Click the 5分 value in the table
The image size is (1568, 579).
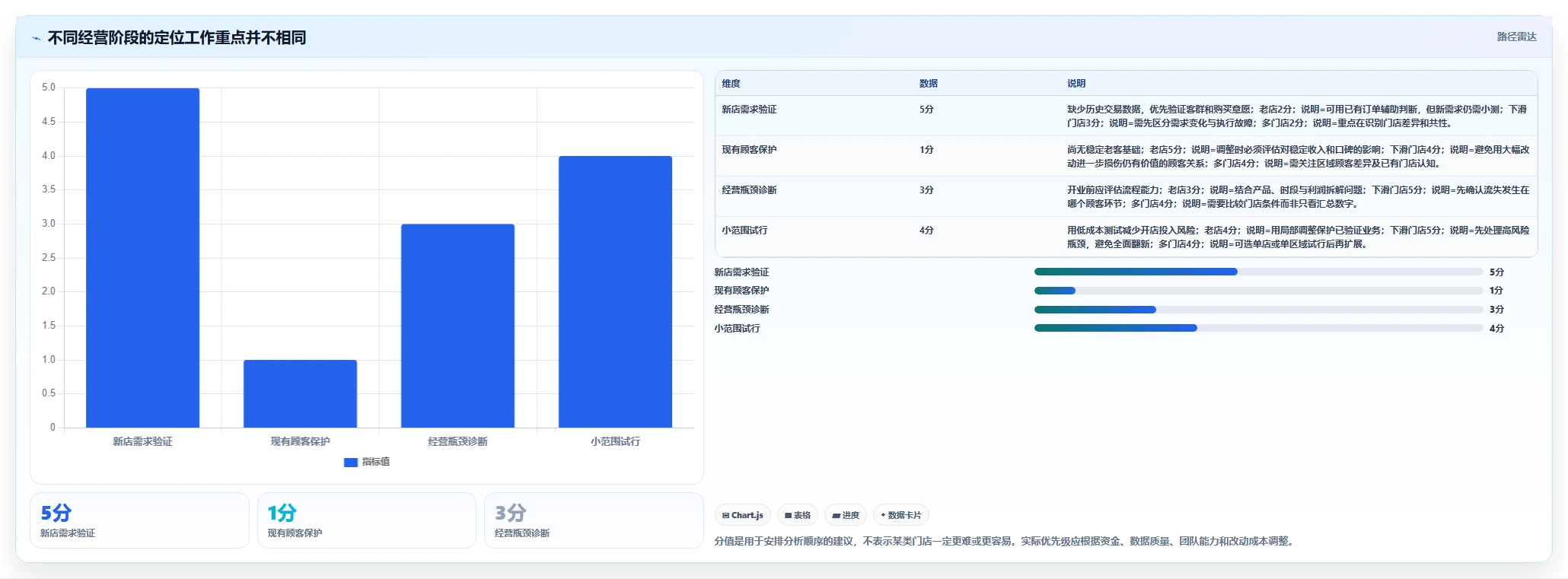926,110
